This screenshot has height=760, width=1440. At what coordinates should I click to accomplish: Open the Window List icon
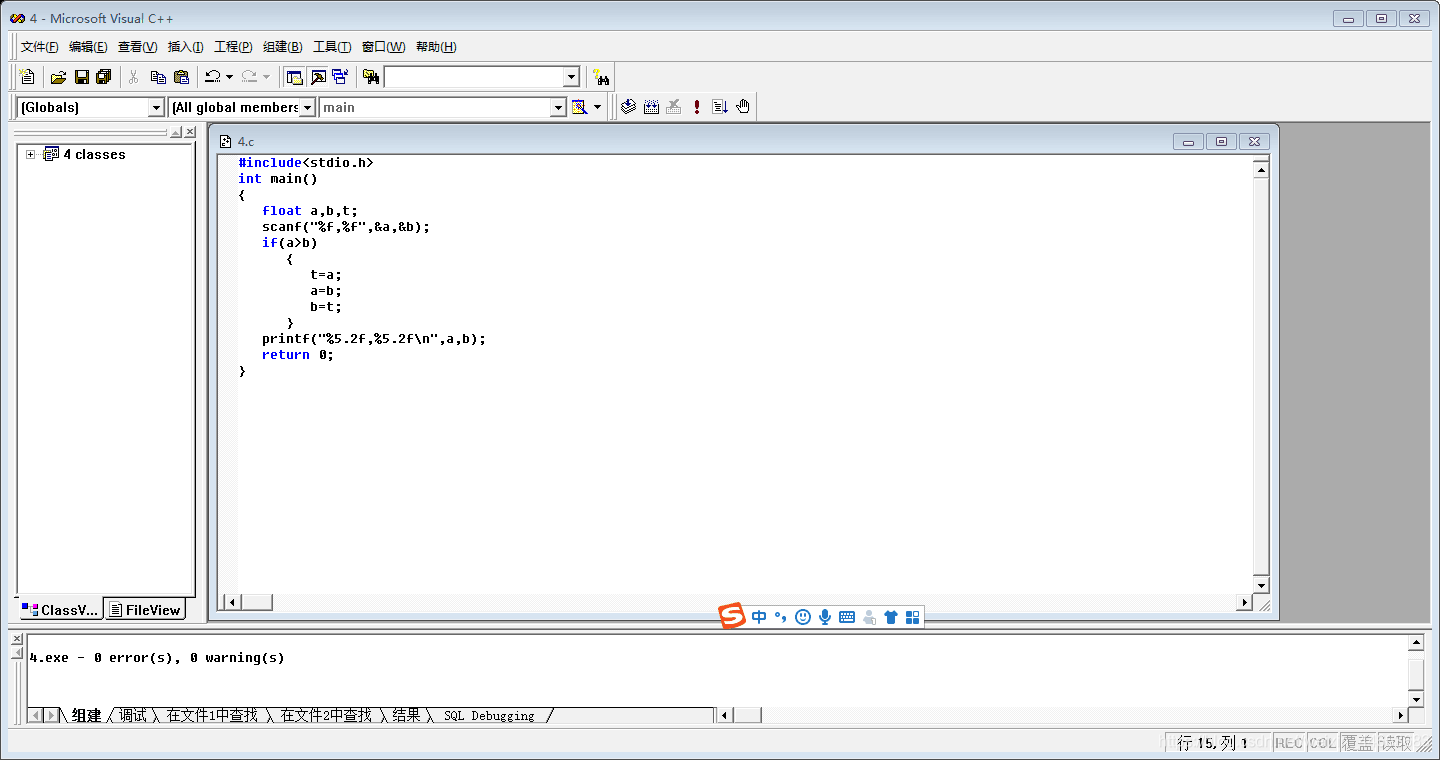click(340, 77)
